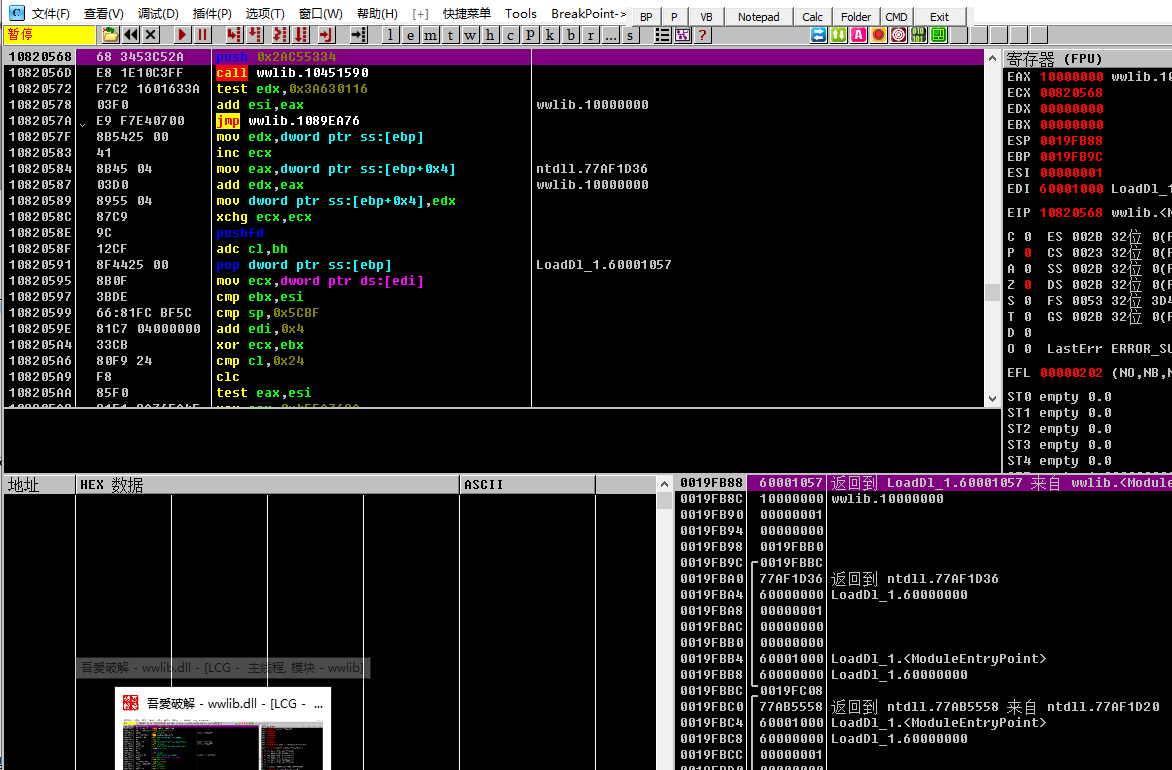Open the 帮助(H) menu
1172x770 pixels.
pyautogui.click(x=377, y=13)
